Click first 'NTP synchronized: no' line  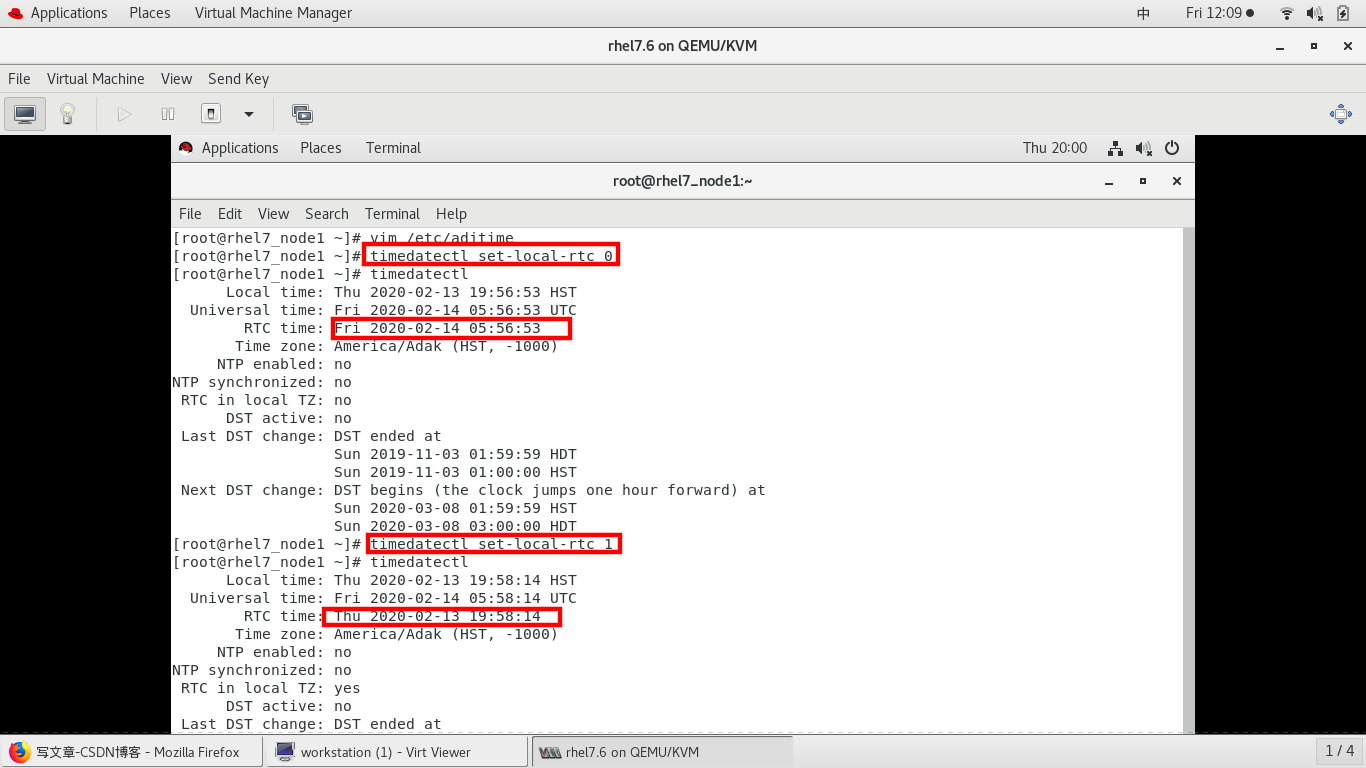tap(262, 382)
